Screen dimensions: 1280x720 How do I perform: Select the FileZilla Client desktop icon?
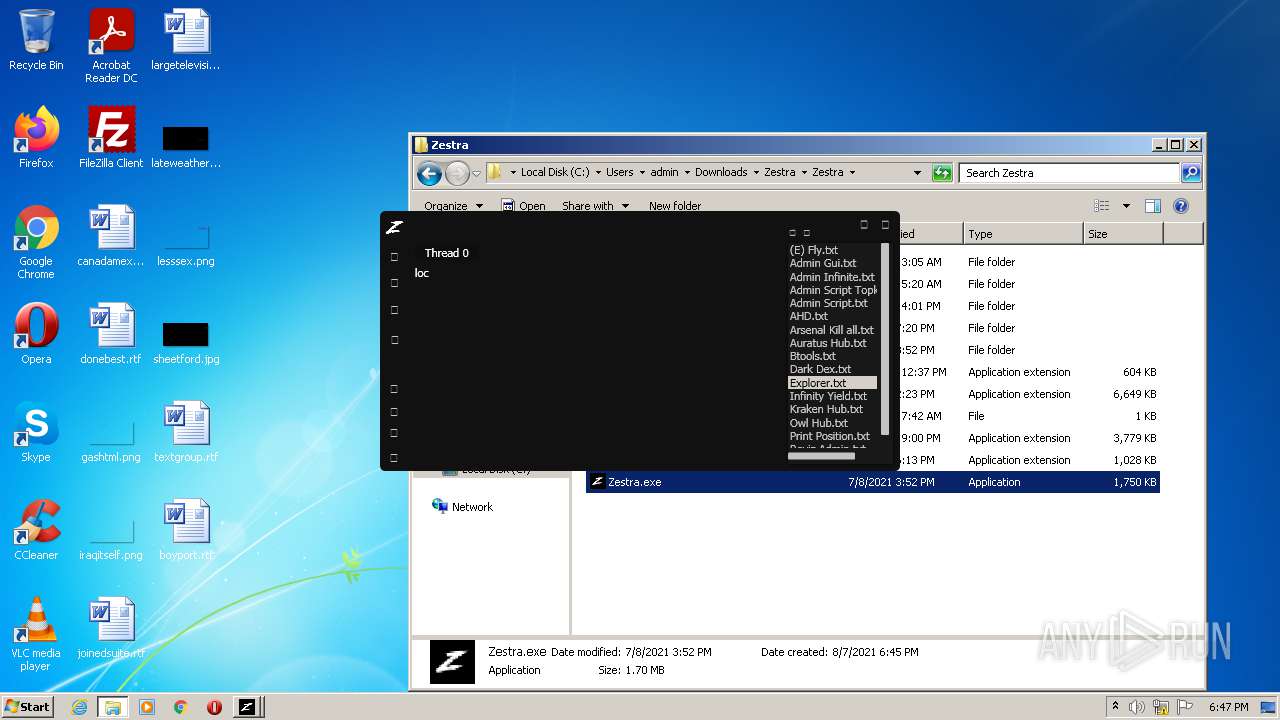pos(111,137)
